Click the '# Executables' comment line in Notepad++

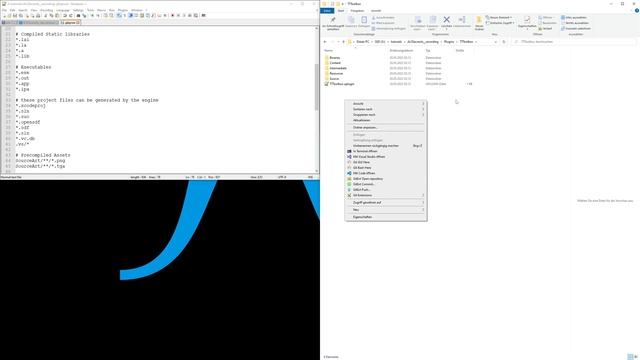point(33,67)
